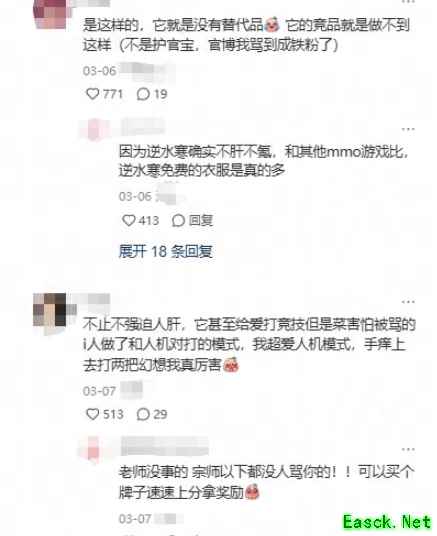Open blurred username above 老师没事的 reply
The height and width of the screenshot is (536, 437).
pos(165,446)
